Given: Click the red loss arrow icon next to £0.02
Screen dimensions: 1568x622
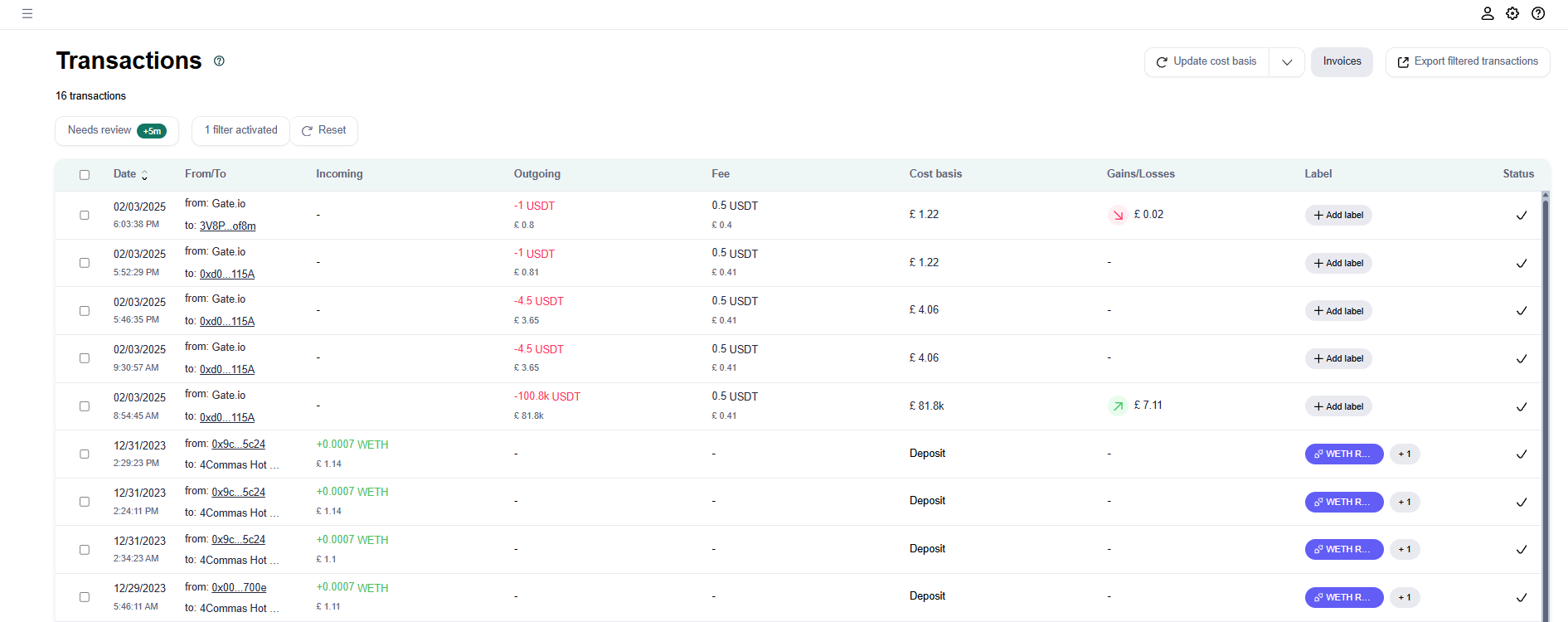Looking at the screenshot, I should click(1118, 215).
